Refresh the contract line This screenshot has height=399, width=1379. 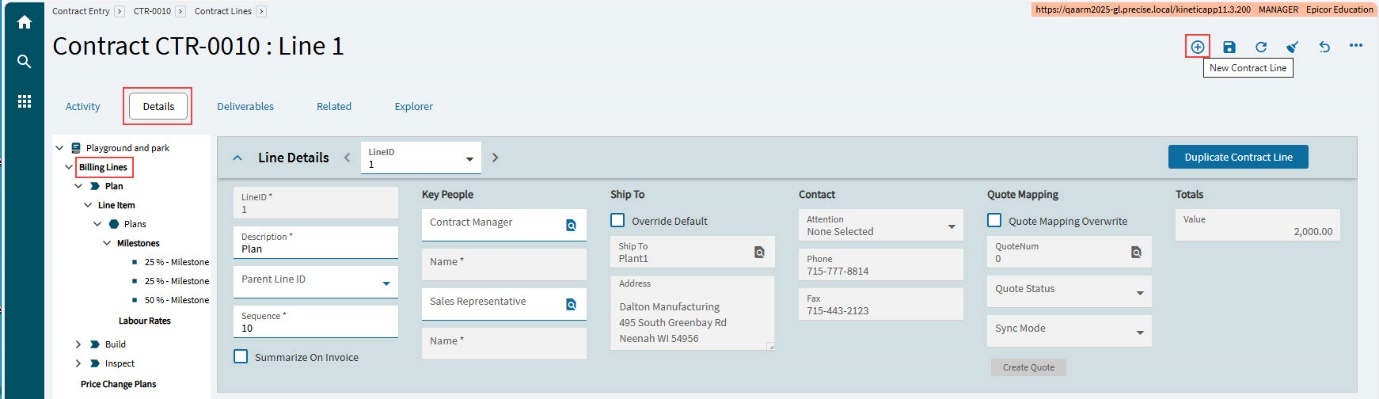coord(1261,46)
